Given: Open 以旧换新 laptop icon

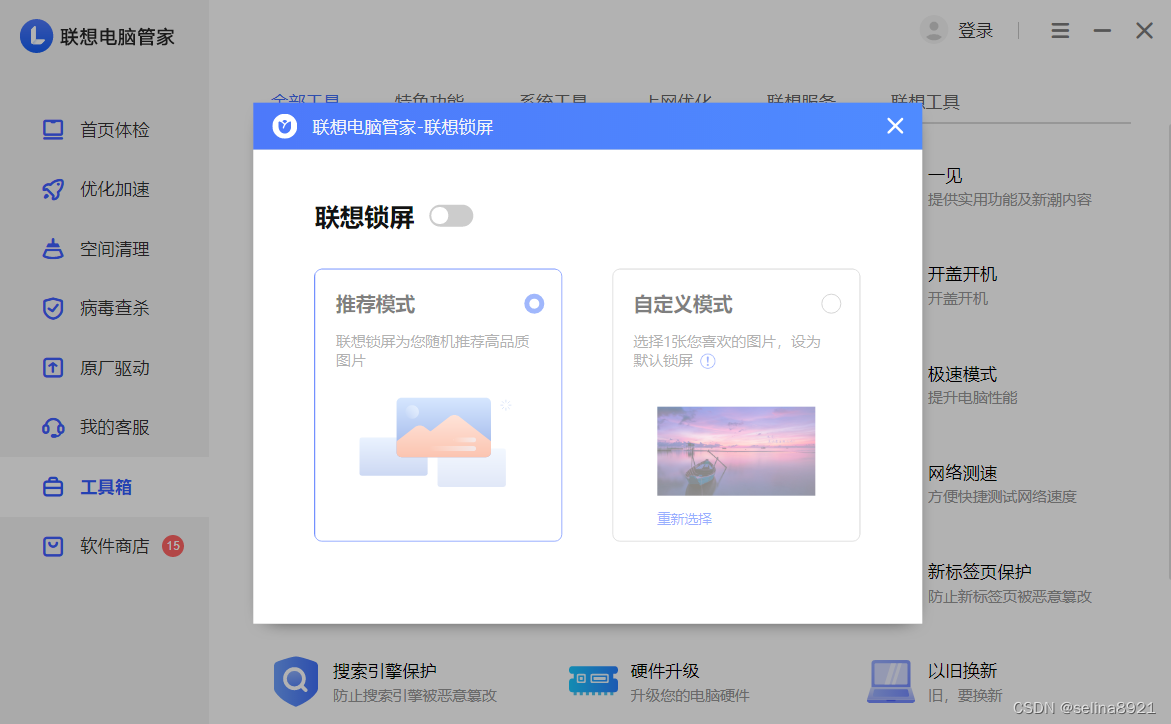Looking at the screenshot, I should pyautogui.click(x=891, y=681).
